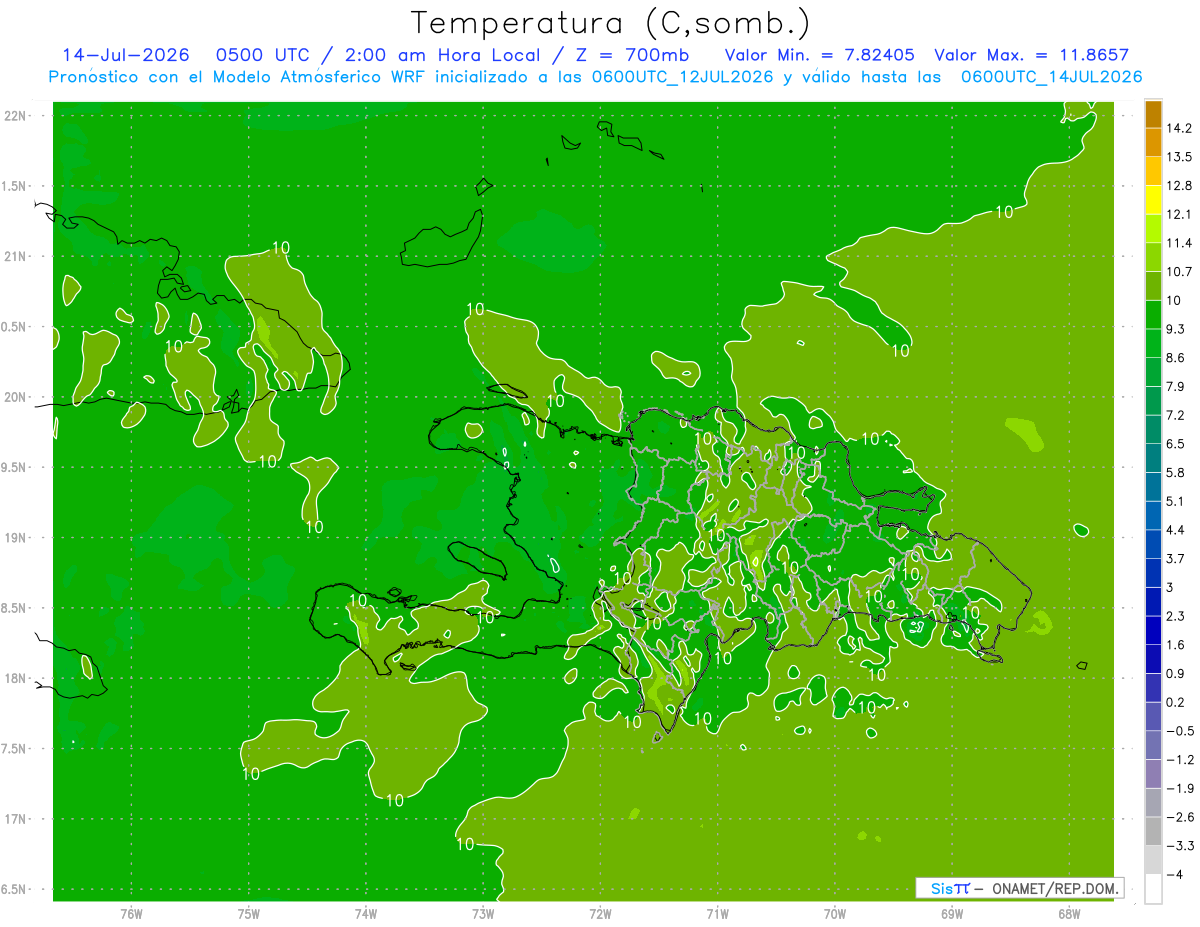Click the 4.4 label on the color scale

point(1175,530)
